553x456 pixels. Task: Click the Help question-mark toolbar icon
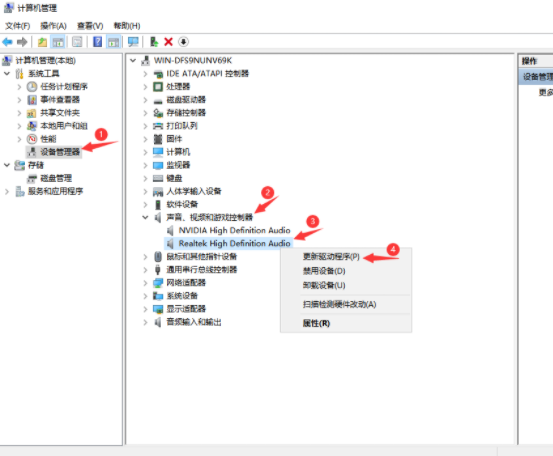click(97, 42)
